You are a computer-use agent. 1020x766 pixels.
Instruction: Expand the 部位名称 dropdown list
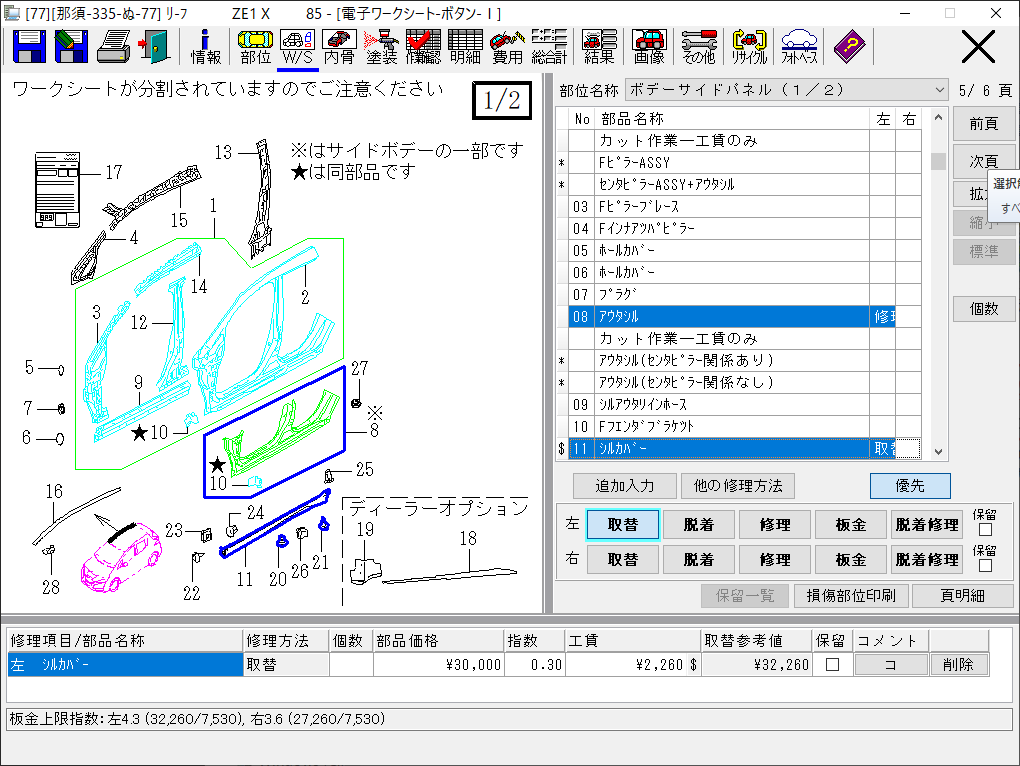[x=938, y=90]
